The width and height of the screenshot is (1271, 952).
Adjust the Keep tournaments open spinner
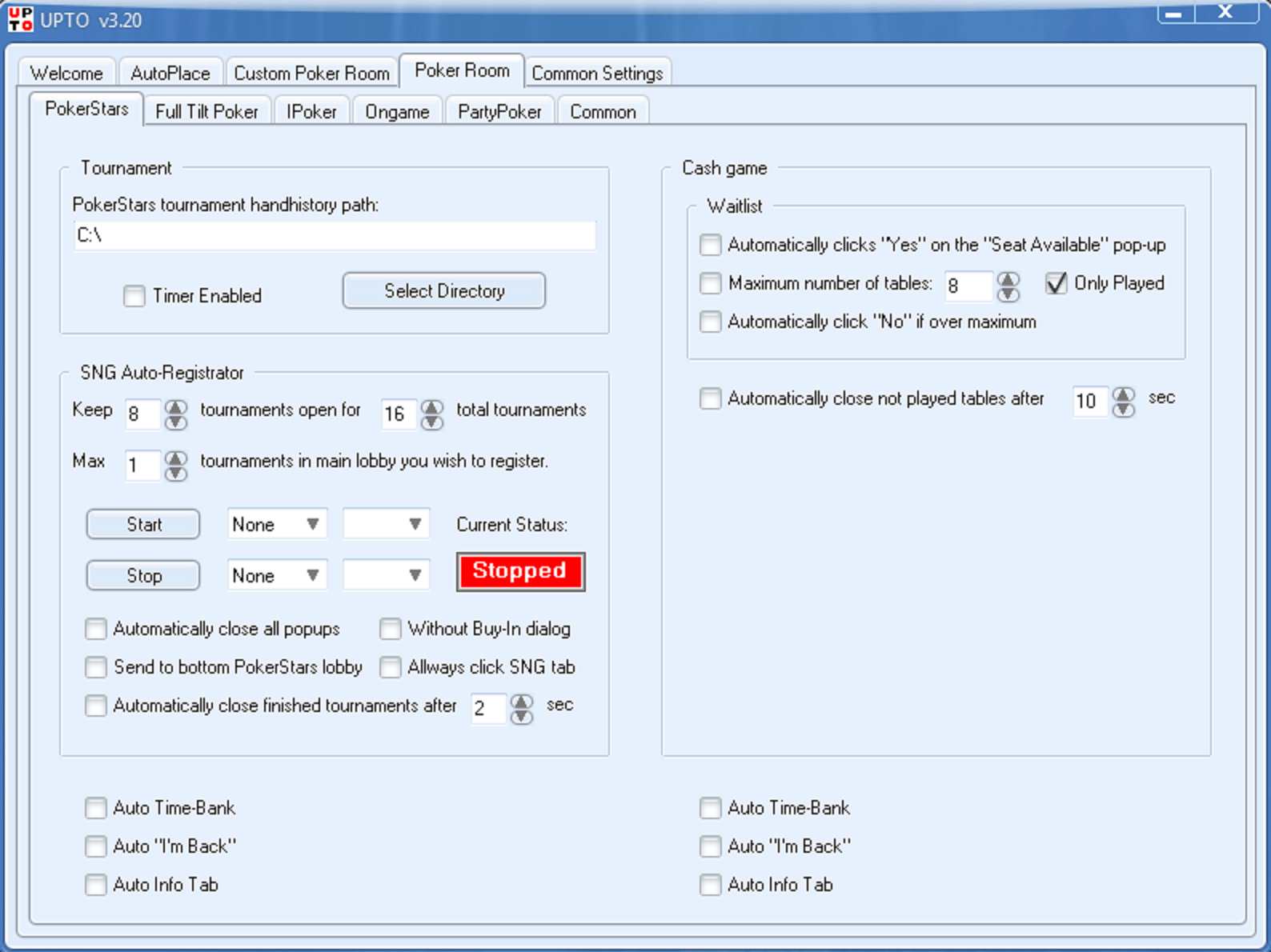click(176, 414)
